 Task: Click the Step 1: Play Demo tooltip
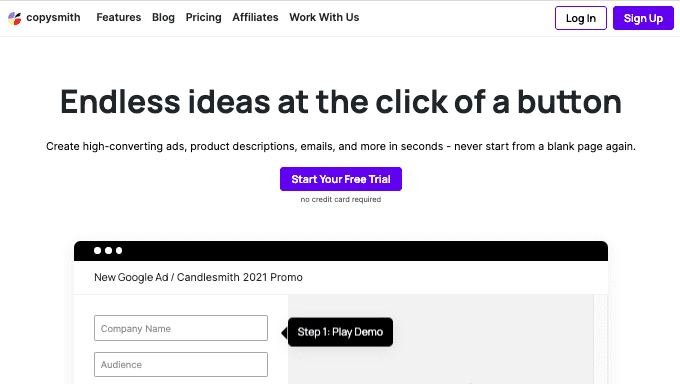pyautogui.click(x=340, y=332)
